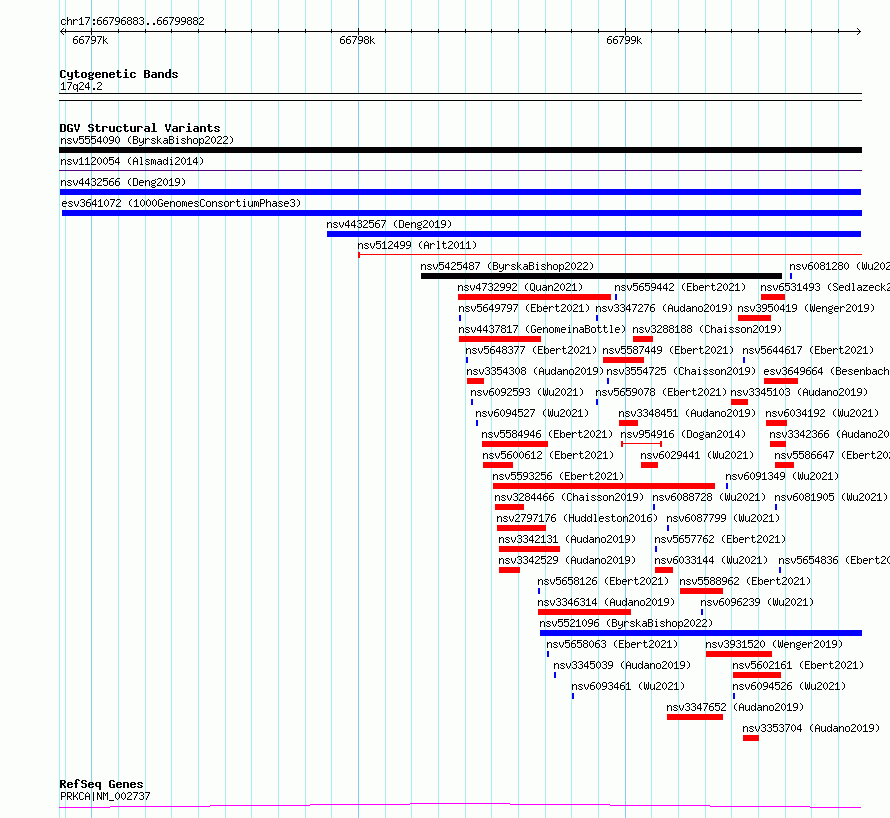The image size is (890, 818).
Task: Select the blue bar under nsv5521096
Action: tap(701, 633)
